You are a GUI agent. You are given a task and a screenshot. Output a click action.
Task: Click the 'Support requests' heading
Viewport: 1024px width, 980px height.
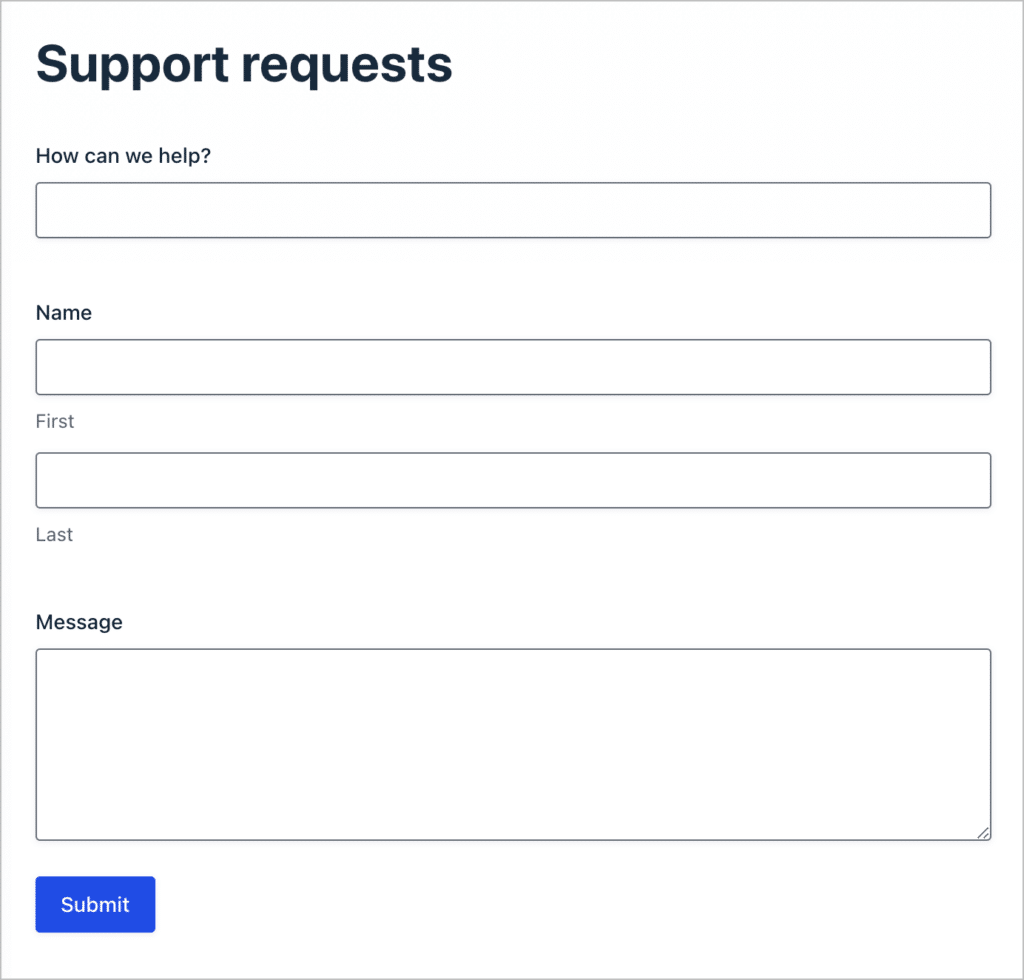coord(243,63)
